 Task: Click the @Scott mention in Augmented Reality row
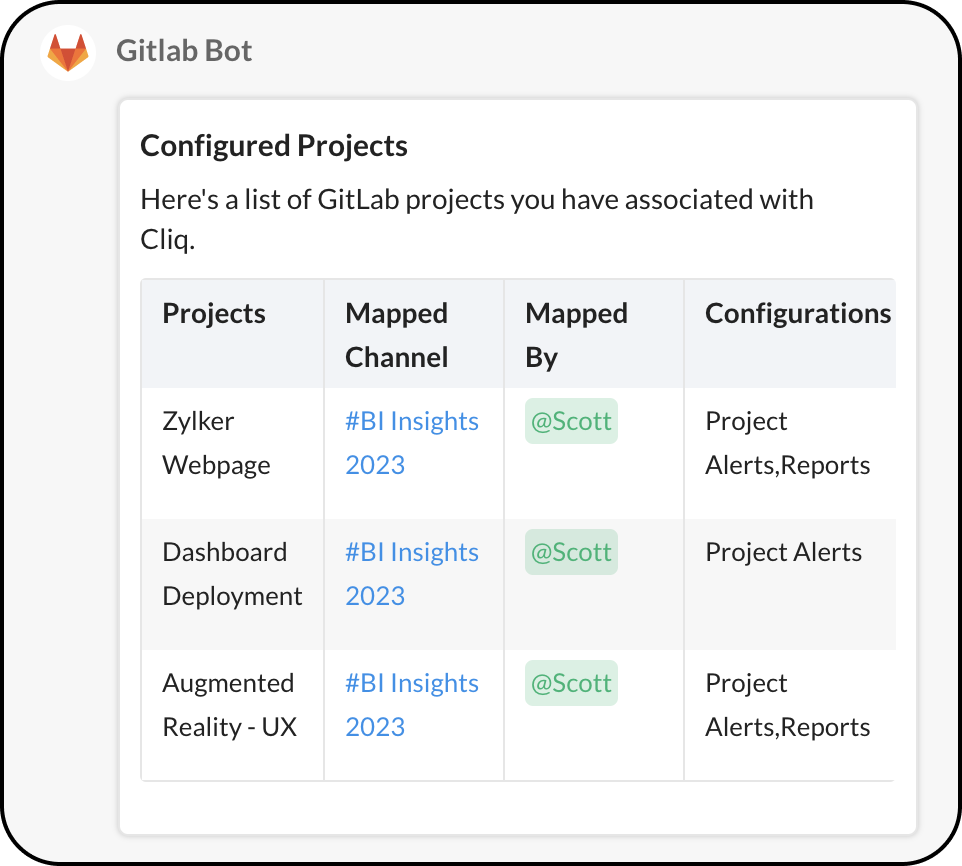coord(571,683)
